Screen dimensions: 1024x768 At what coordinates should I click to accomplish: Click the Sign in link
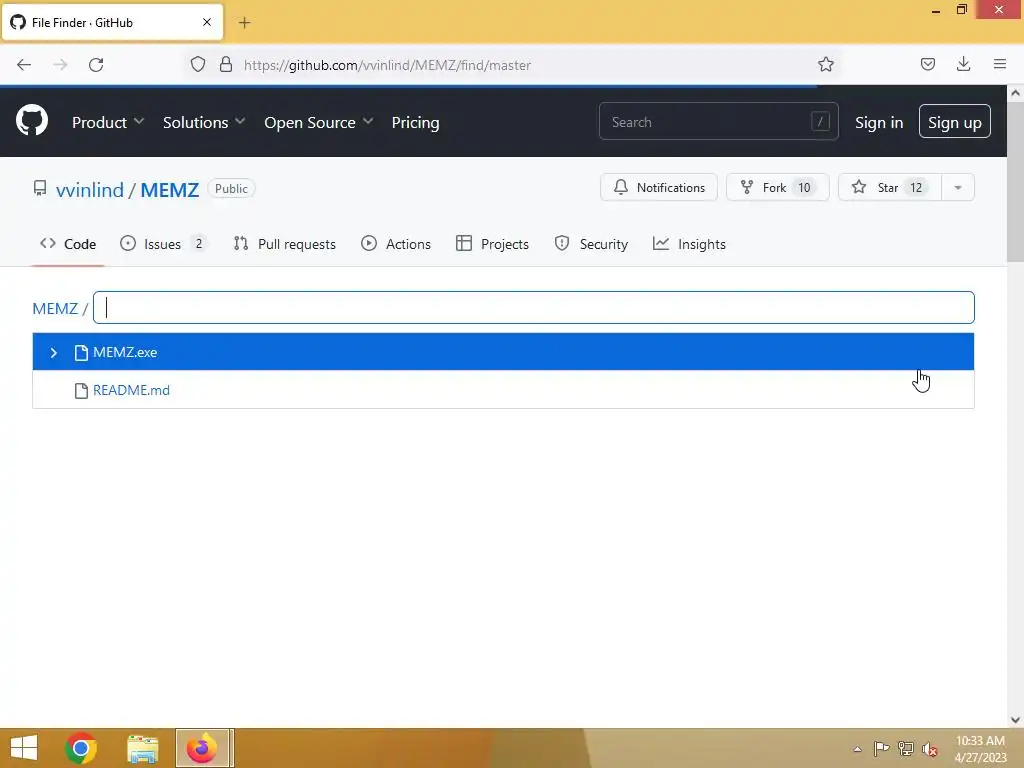coord(879,122)
